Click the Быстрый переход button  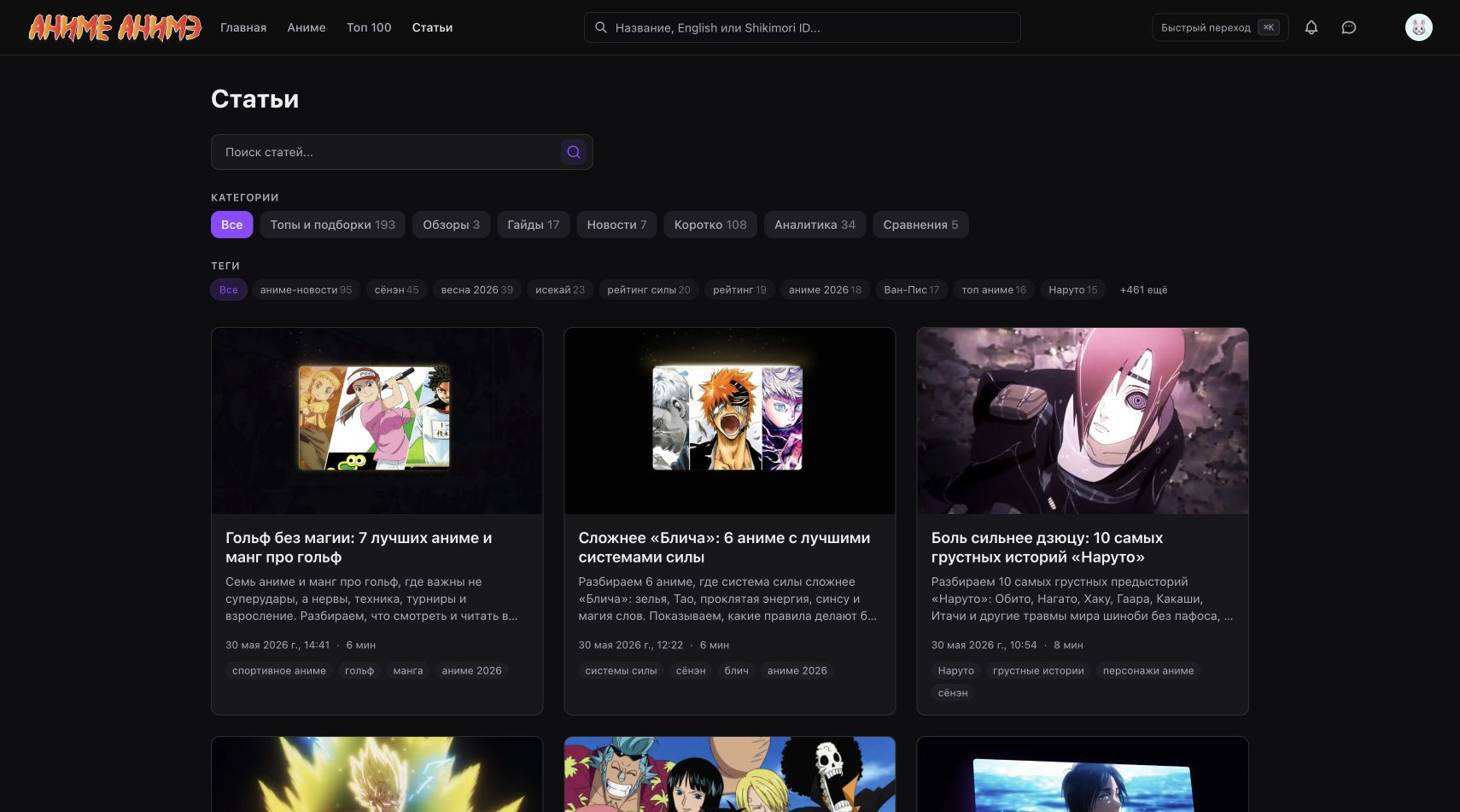(x=1220, y=27)
